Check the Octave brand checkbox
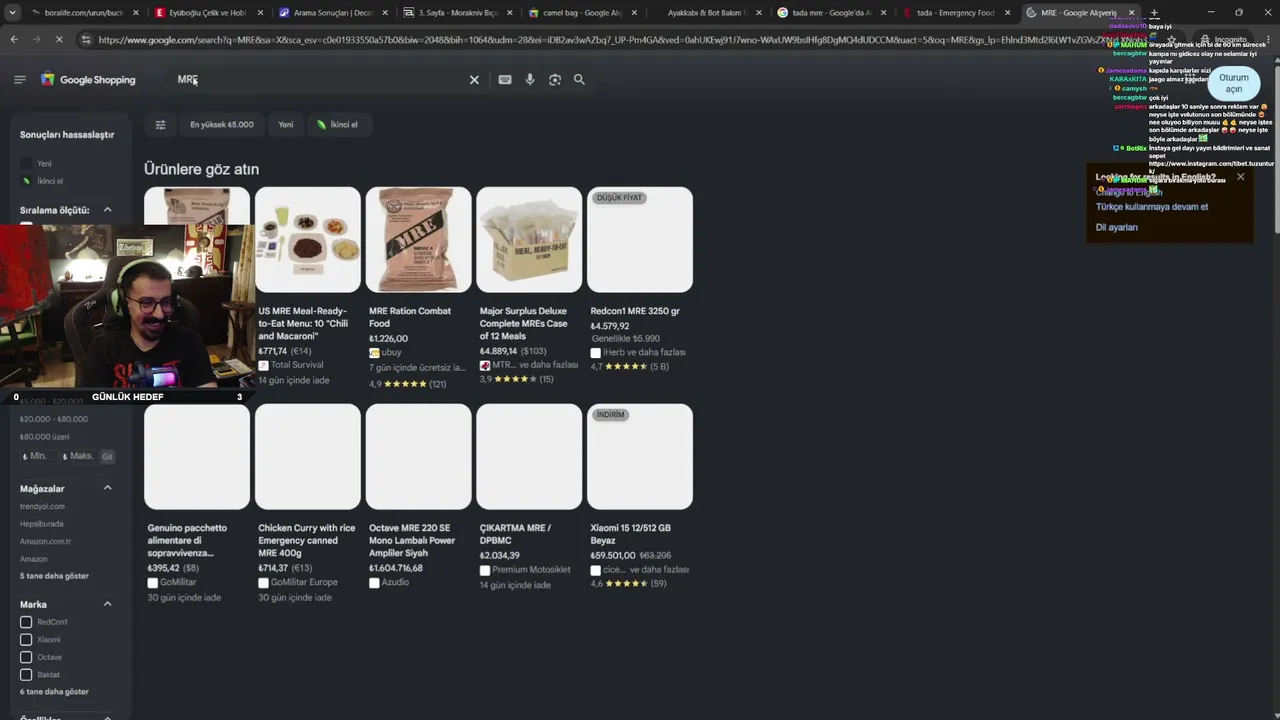1280x720 pixels. coord(26,657)
